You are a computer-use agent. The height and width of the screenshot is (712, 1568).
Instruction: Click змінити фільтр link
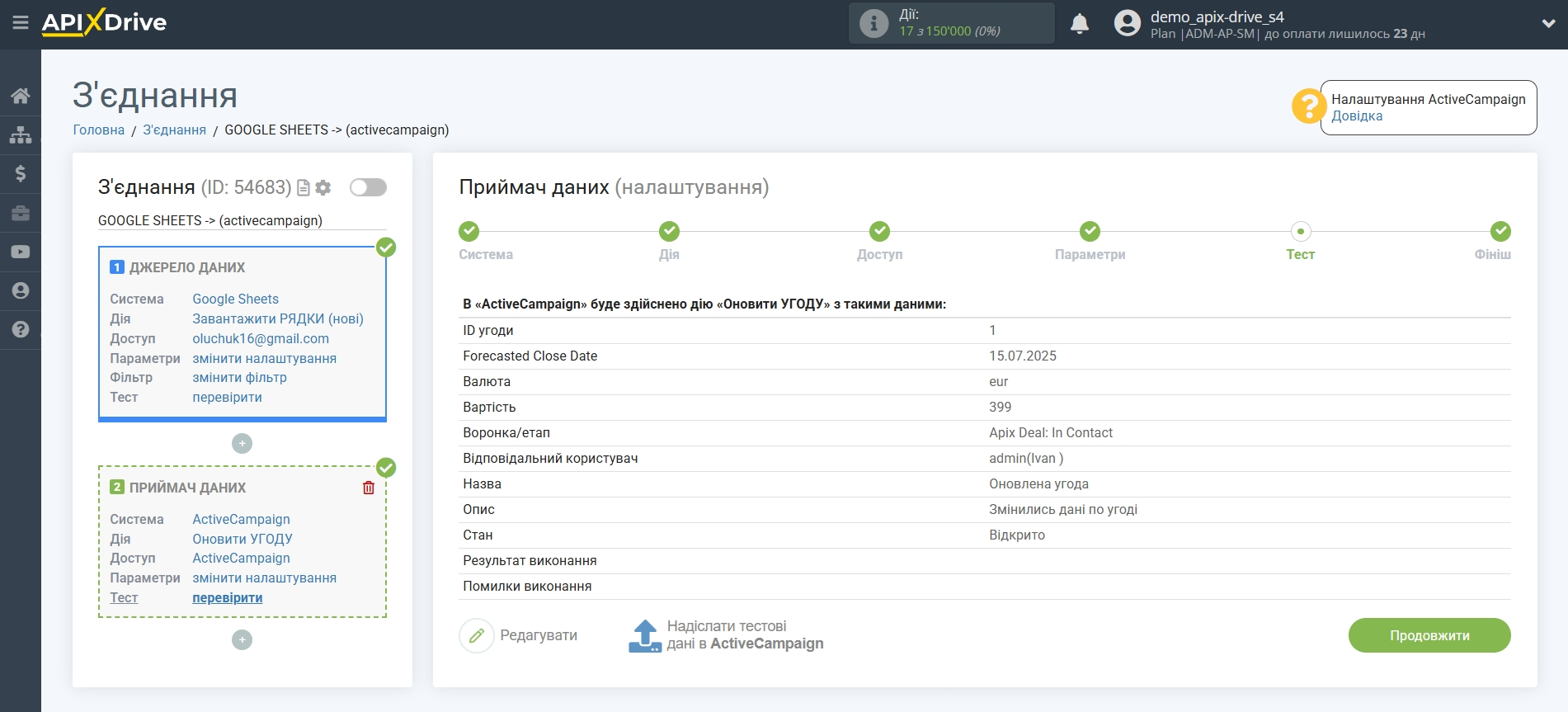coord(240,378)
